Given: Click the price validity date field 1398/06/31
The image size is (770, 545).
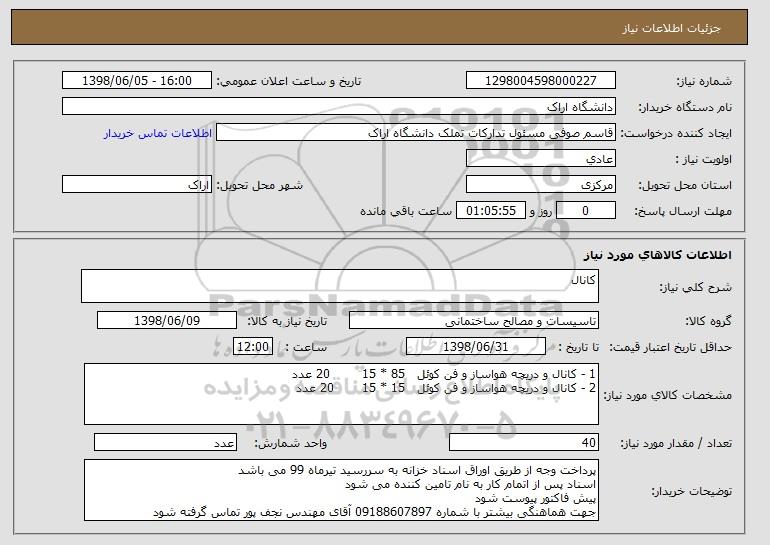Looking at the screenshot, I should tap(476, 347).
